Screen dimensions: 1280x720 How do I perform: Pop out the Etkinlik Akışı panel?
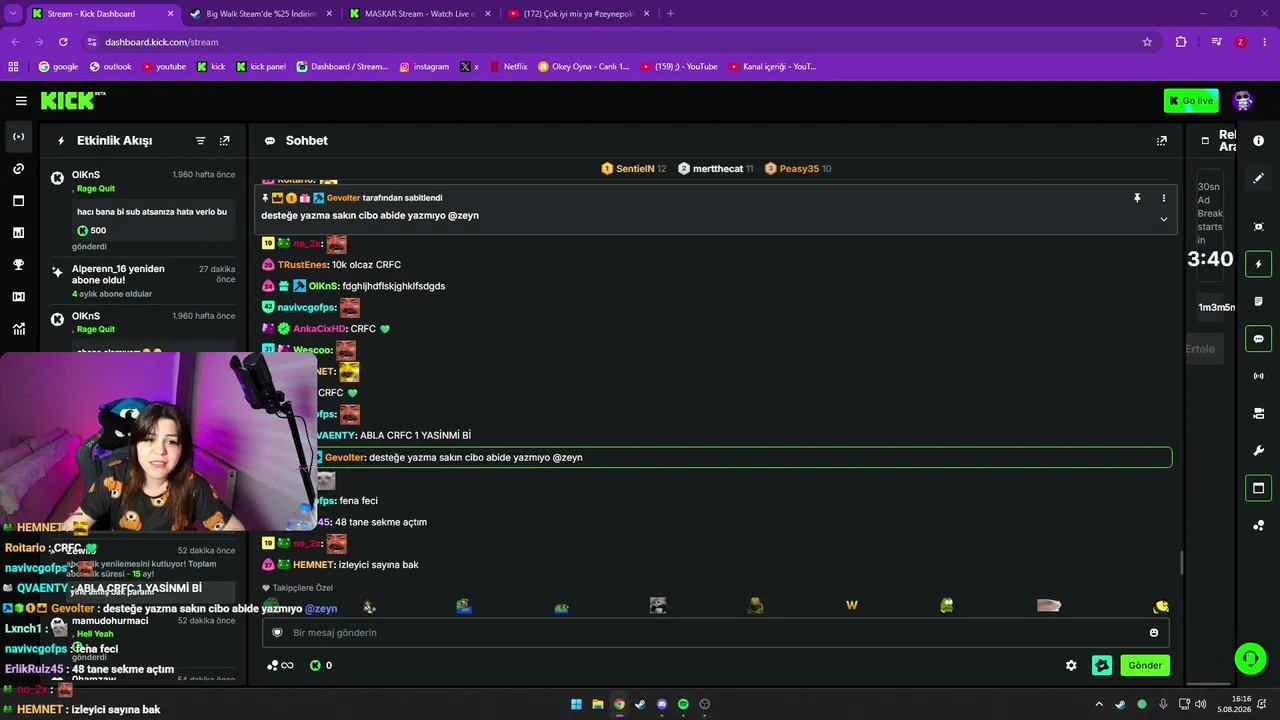point(224,141)
